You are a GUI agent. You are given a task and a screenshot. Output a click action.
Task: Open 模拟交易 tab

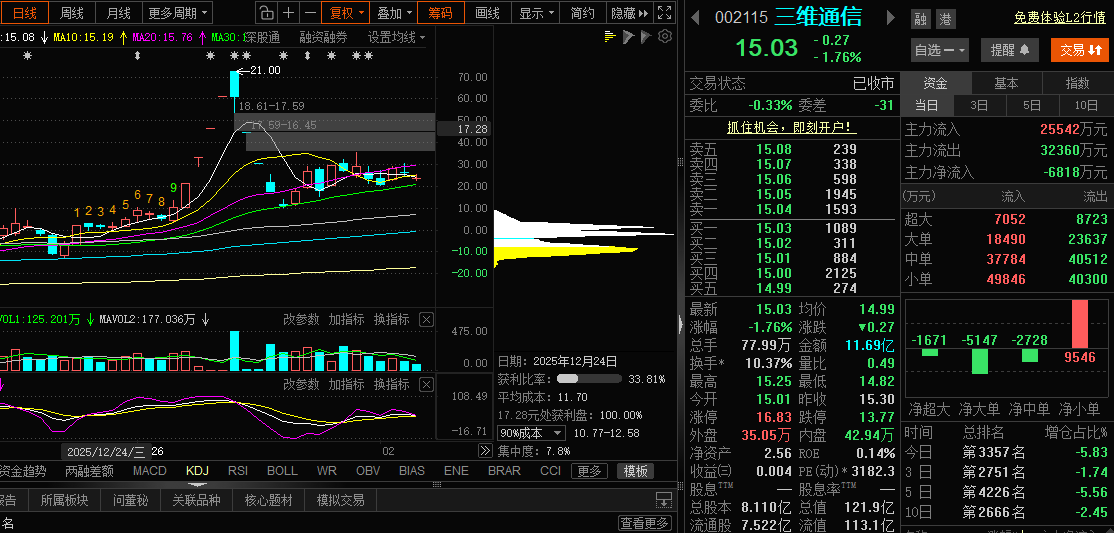pyautogui.click(x=341, y=500)
